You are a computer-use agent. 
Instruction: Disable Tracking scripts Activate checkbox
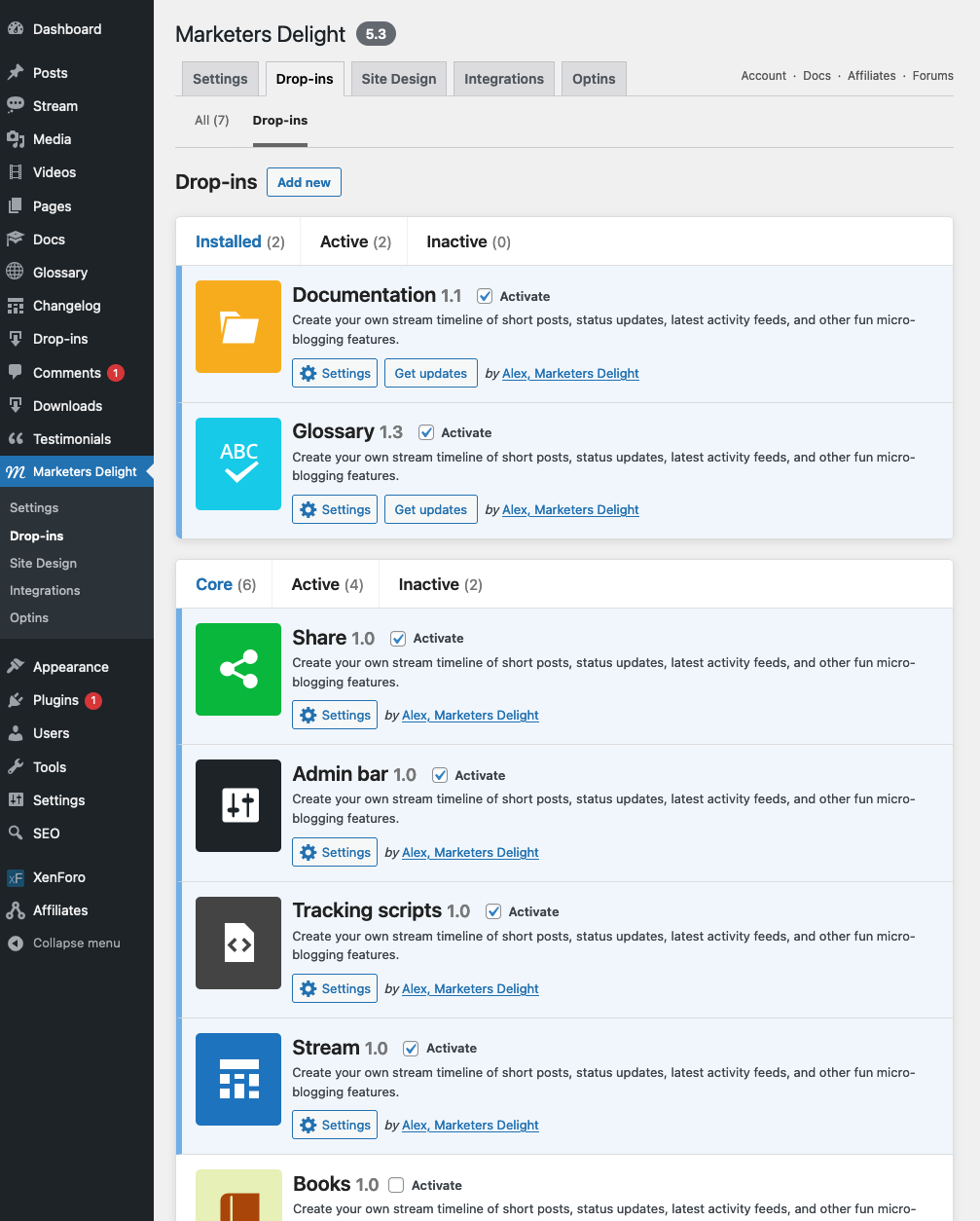(x=493, y=911)
